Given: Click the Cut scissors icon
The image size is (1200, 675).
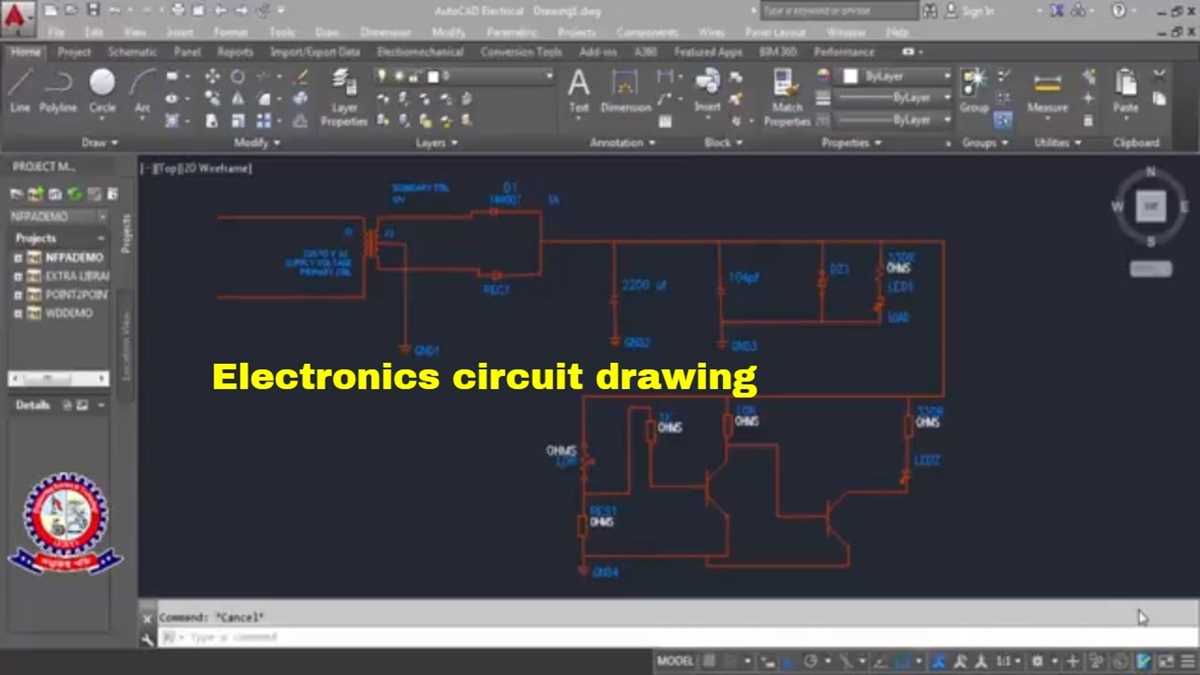Looking at the screenshot, I should tap(1159, 75).
